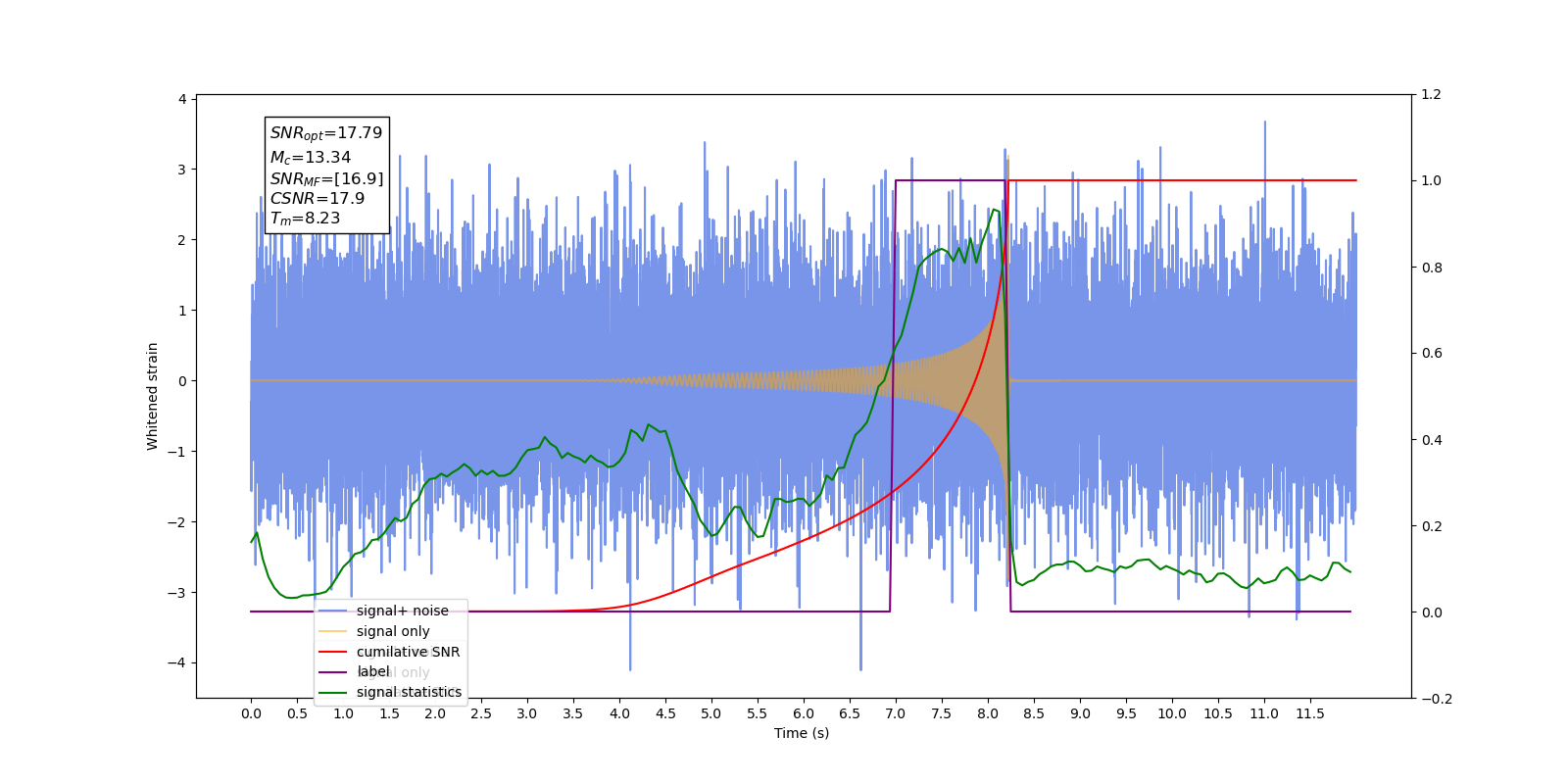
Task: Click the 8.5 tick on the time axis
Action: click(x=1034, y=713)
